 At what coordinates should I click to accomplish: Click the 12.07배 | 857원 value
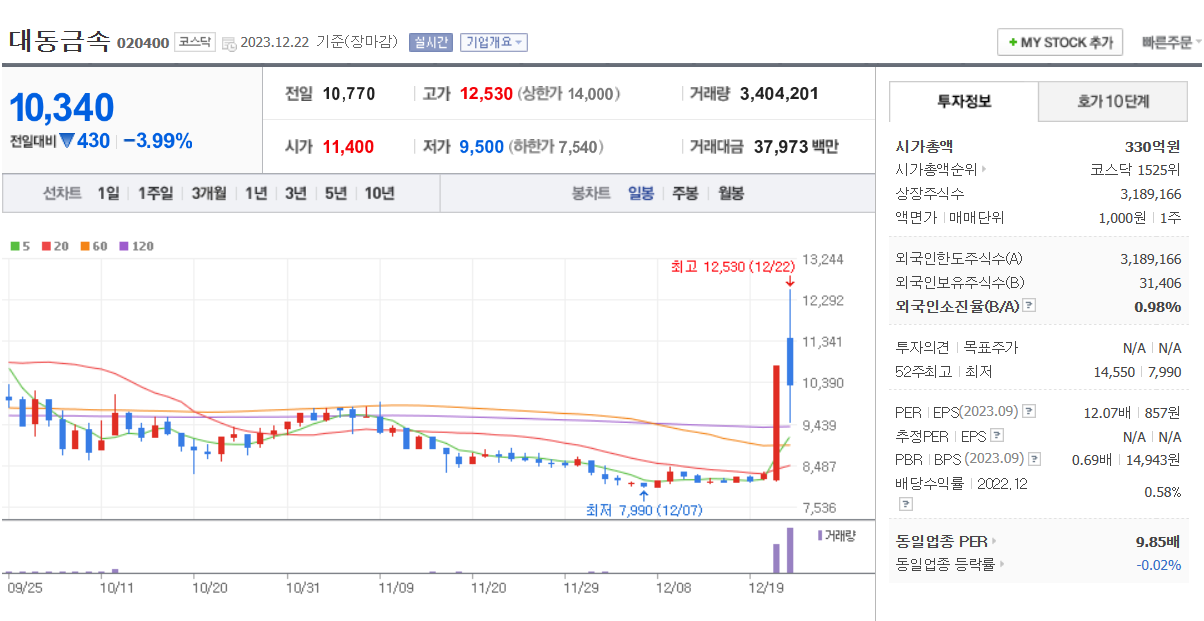coord(1132,412)
